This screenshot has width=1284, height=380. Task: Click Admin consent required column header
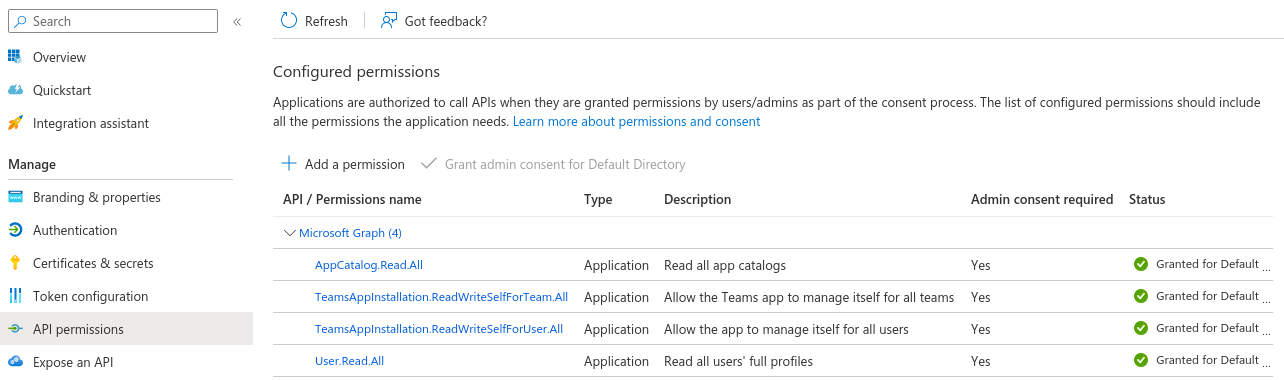(x=1042, y=199)
